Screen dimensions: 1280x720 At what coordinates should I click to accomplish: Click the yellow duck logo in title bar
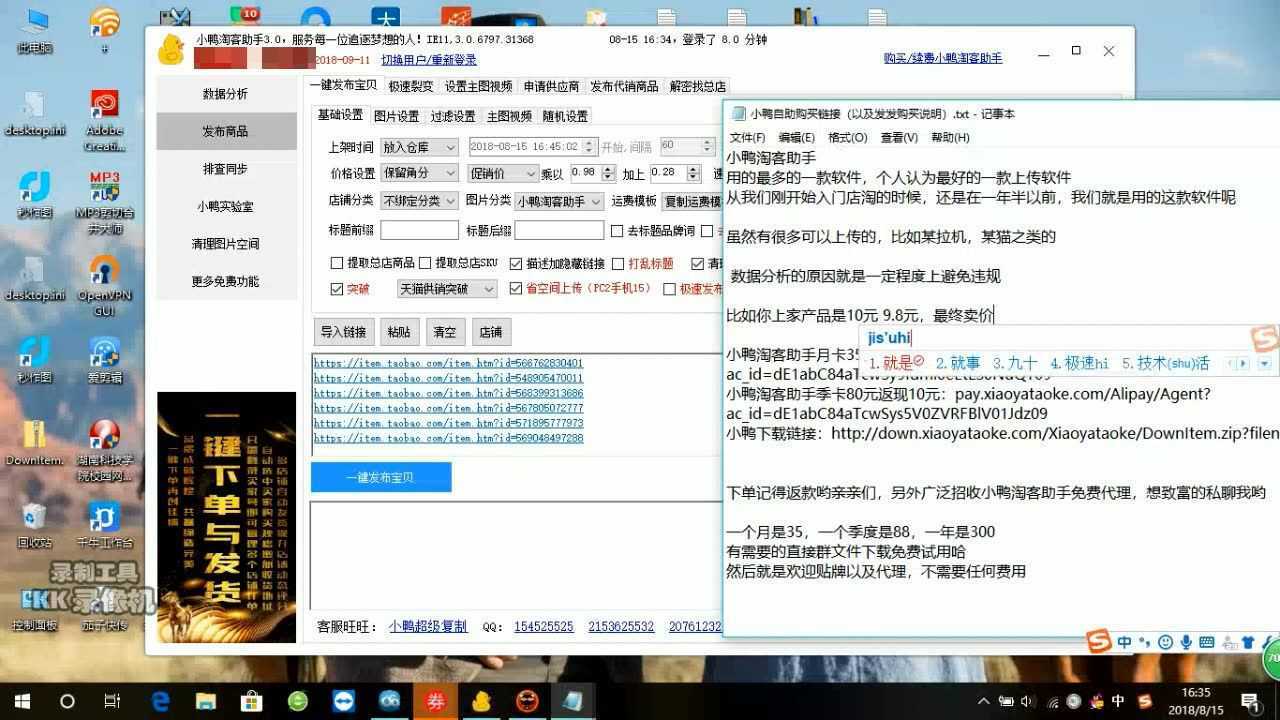pyautogui.click(x=171, y=49)
